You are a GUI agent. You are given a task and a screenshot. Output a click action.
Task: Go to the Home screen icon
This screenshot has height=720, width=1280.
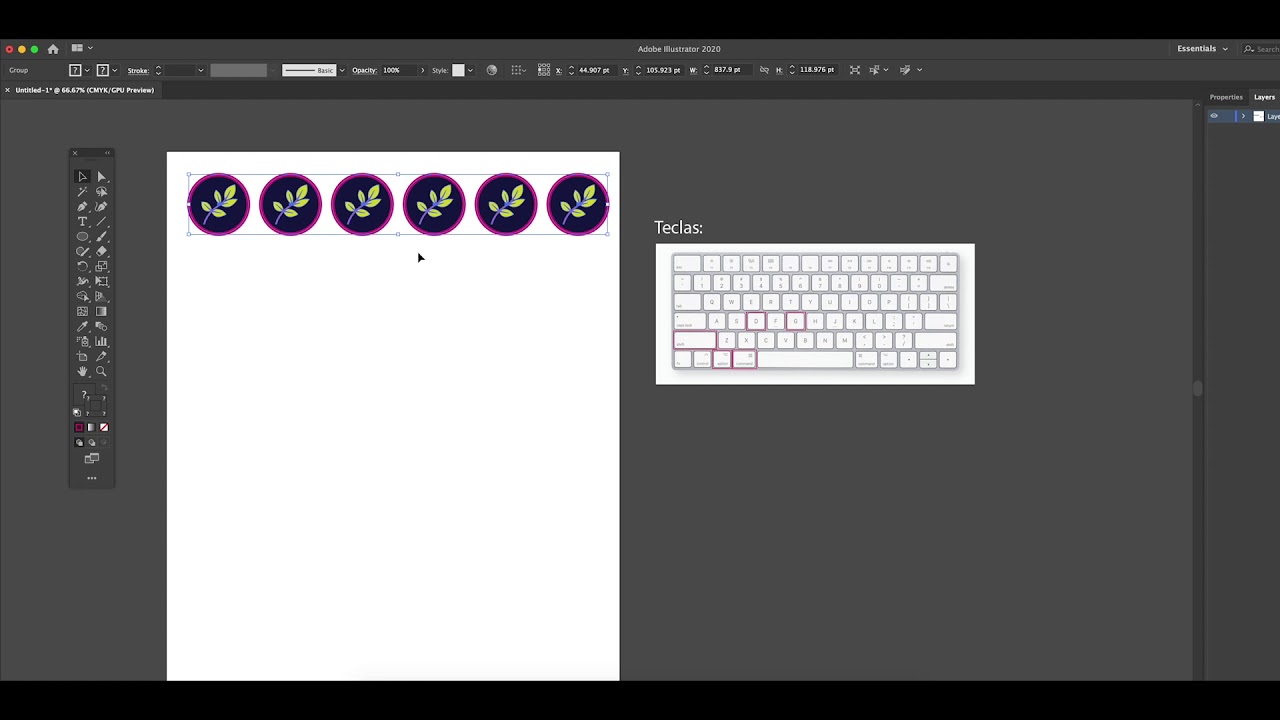pos(53,48)
